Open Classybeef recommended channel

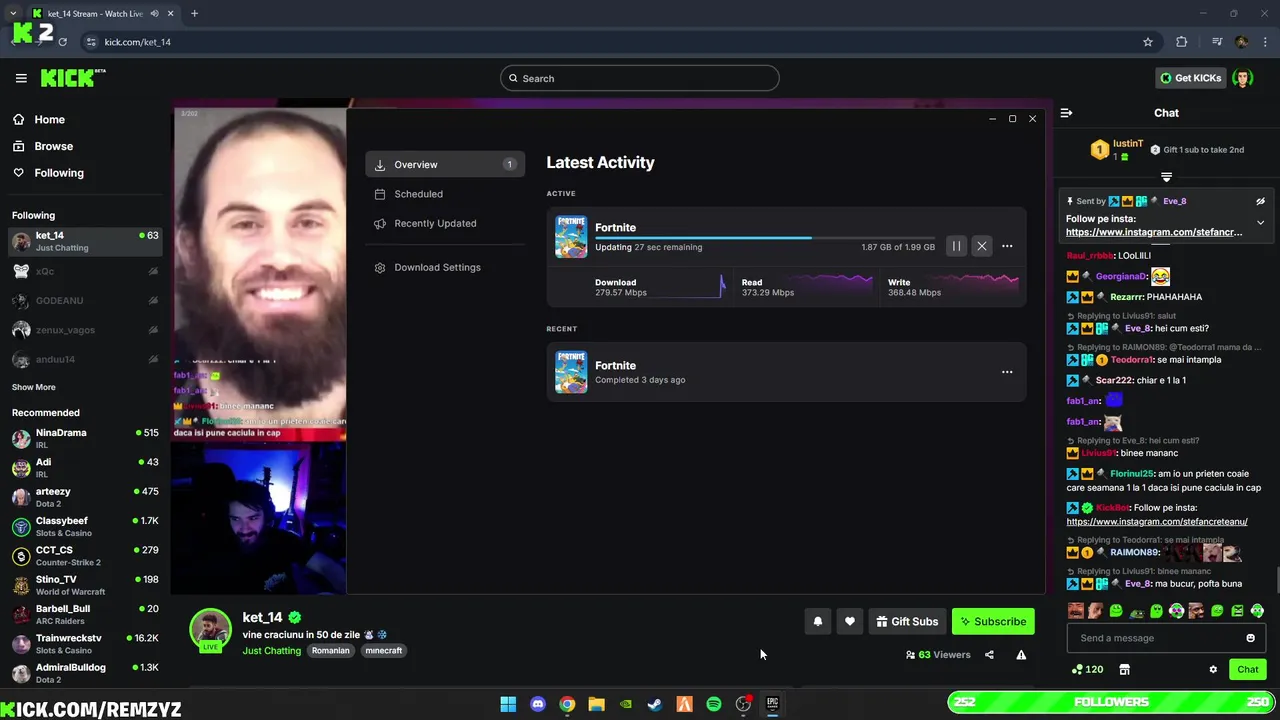click(85, 526)
